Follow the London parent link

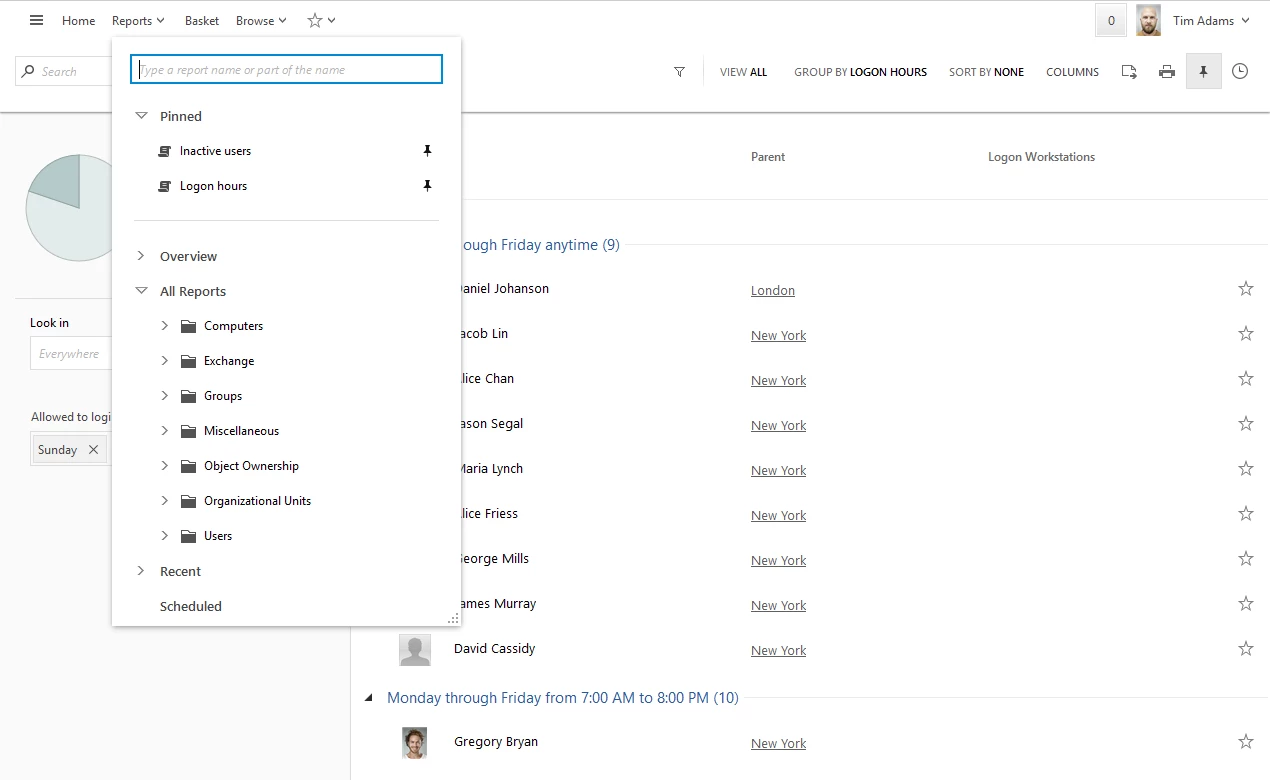coord(773,290)
